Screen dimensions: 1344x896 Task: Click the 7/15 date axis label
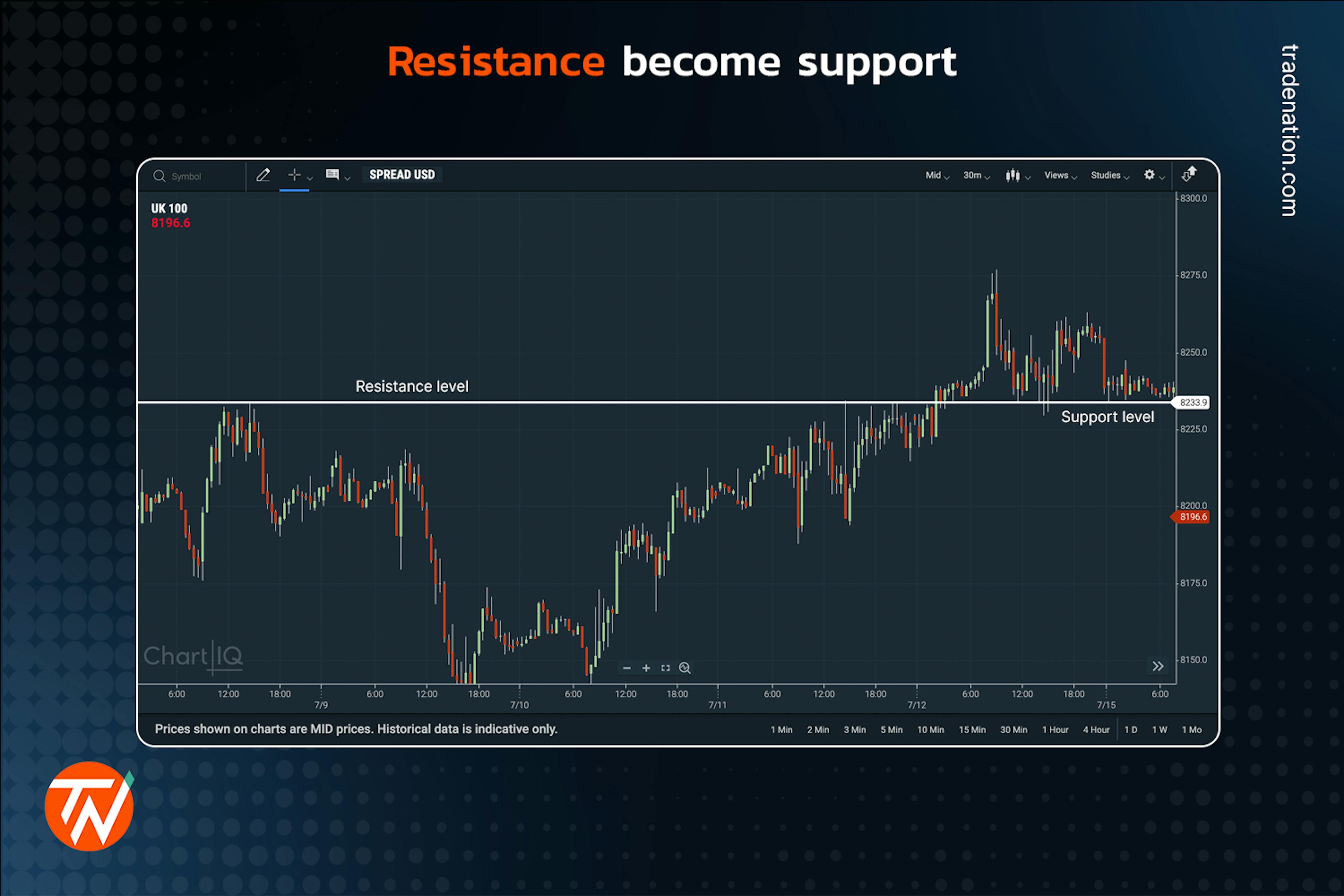coord(1106,705)
